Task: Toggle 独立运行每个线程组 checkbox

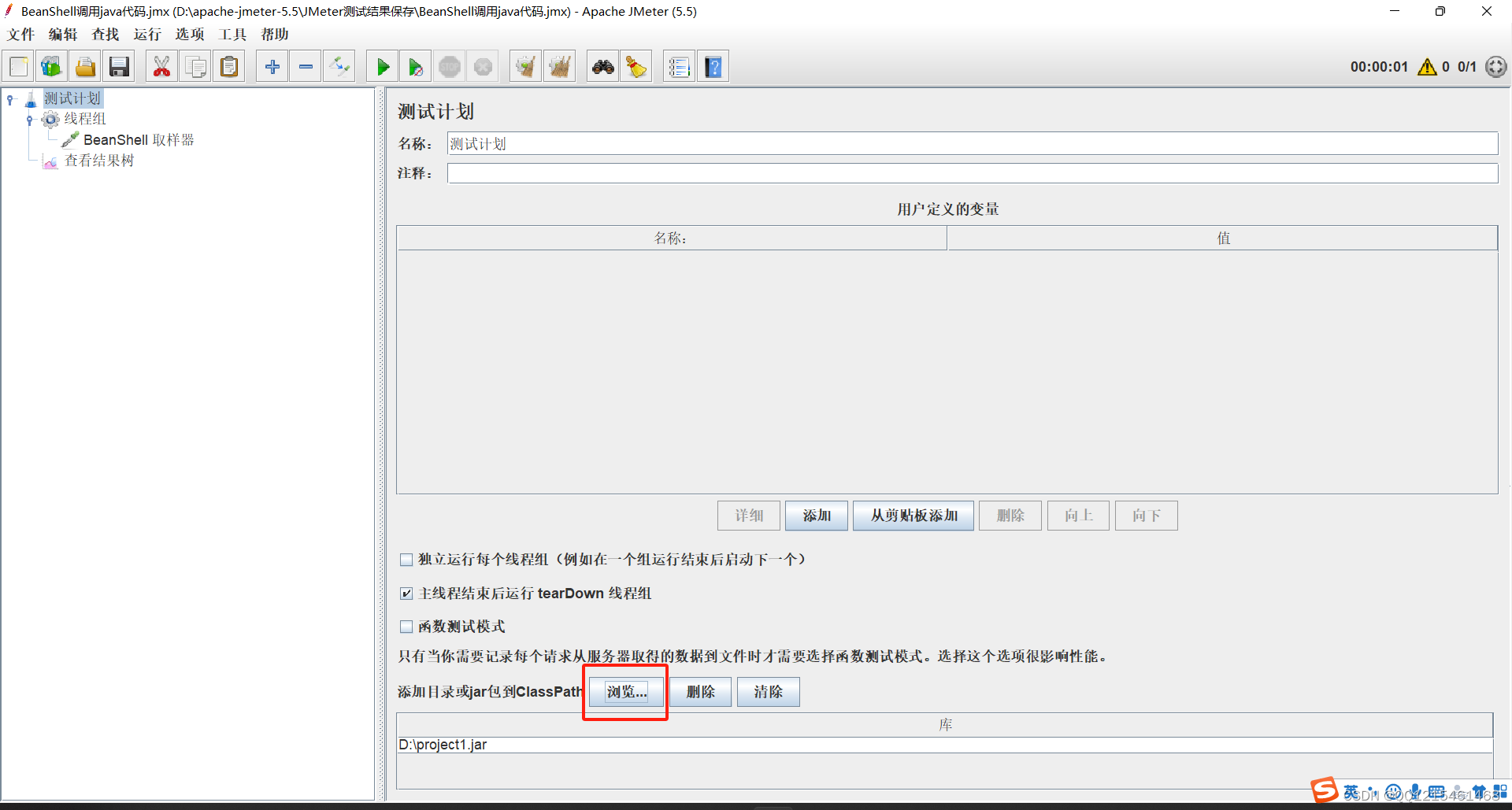Action: (x=406, y=560)
